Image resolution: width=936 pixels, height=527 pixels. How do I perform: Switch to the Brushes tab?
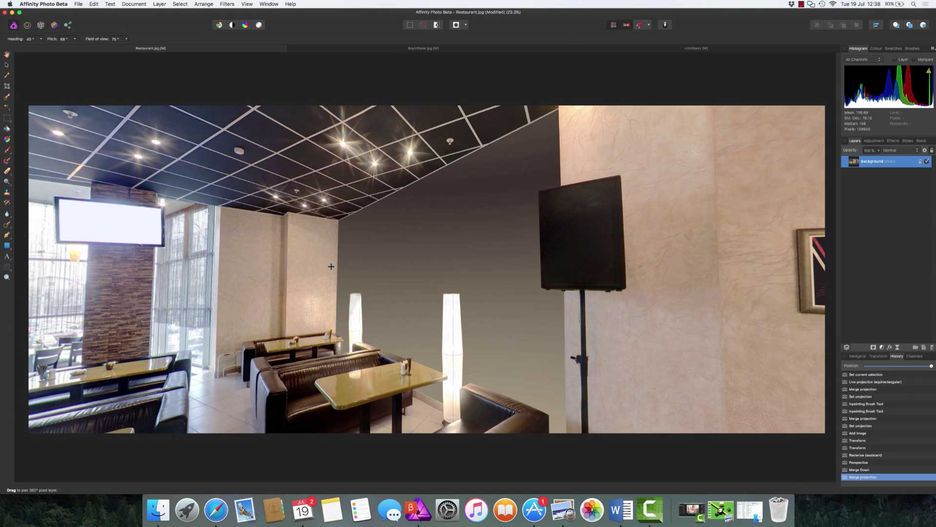pos(912,48)
